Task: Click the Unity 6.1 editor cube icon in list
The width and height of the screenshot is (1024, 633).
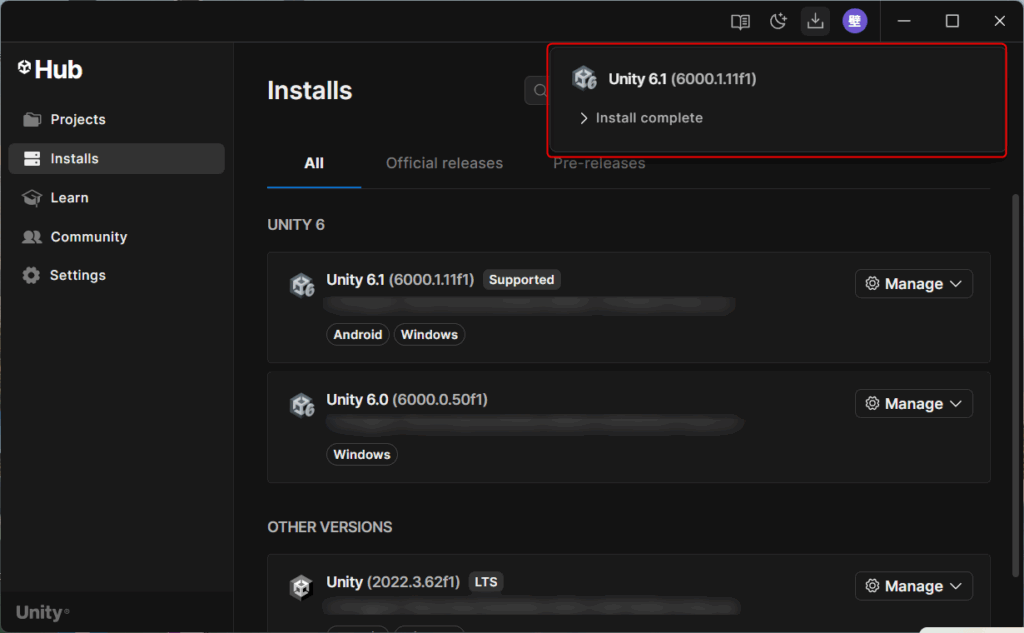Action: (x=302, y=285)
